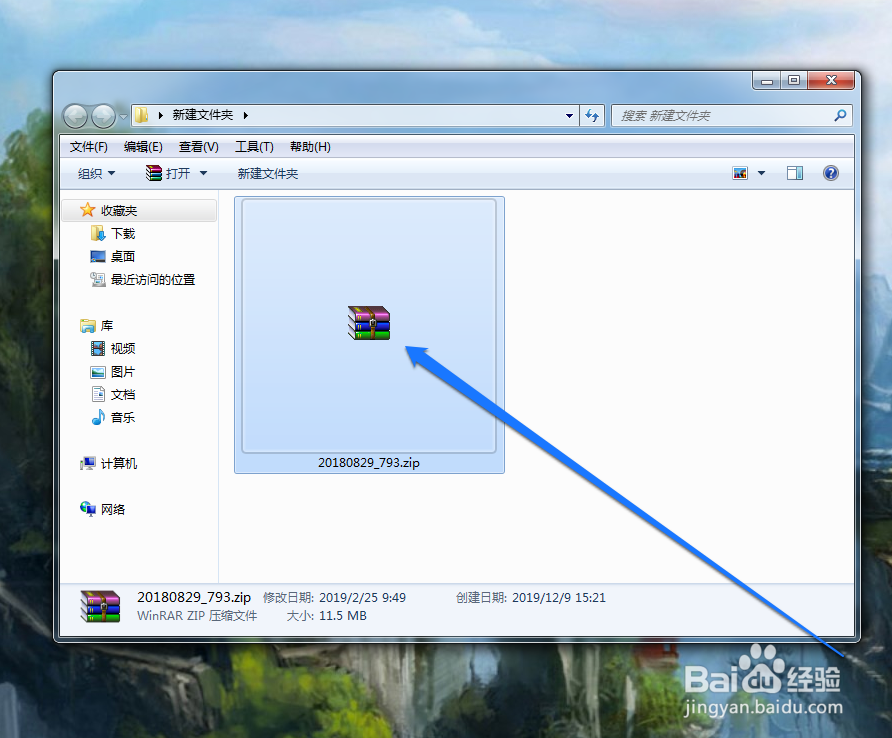The width and height of the screenshot is (892, 738).
Task: Select 新建文件夹 breadcrumb in address bar
Action: click(203, 115)
